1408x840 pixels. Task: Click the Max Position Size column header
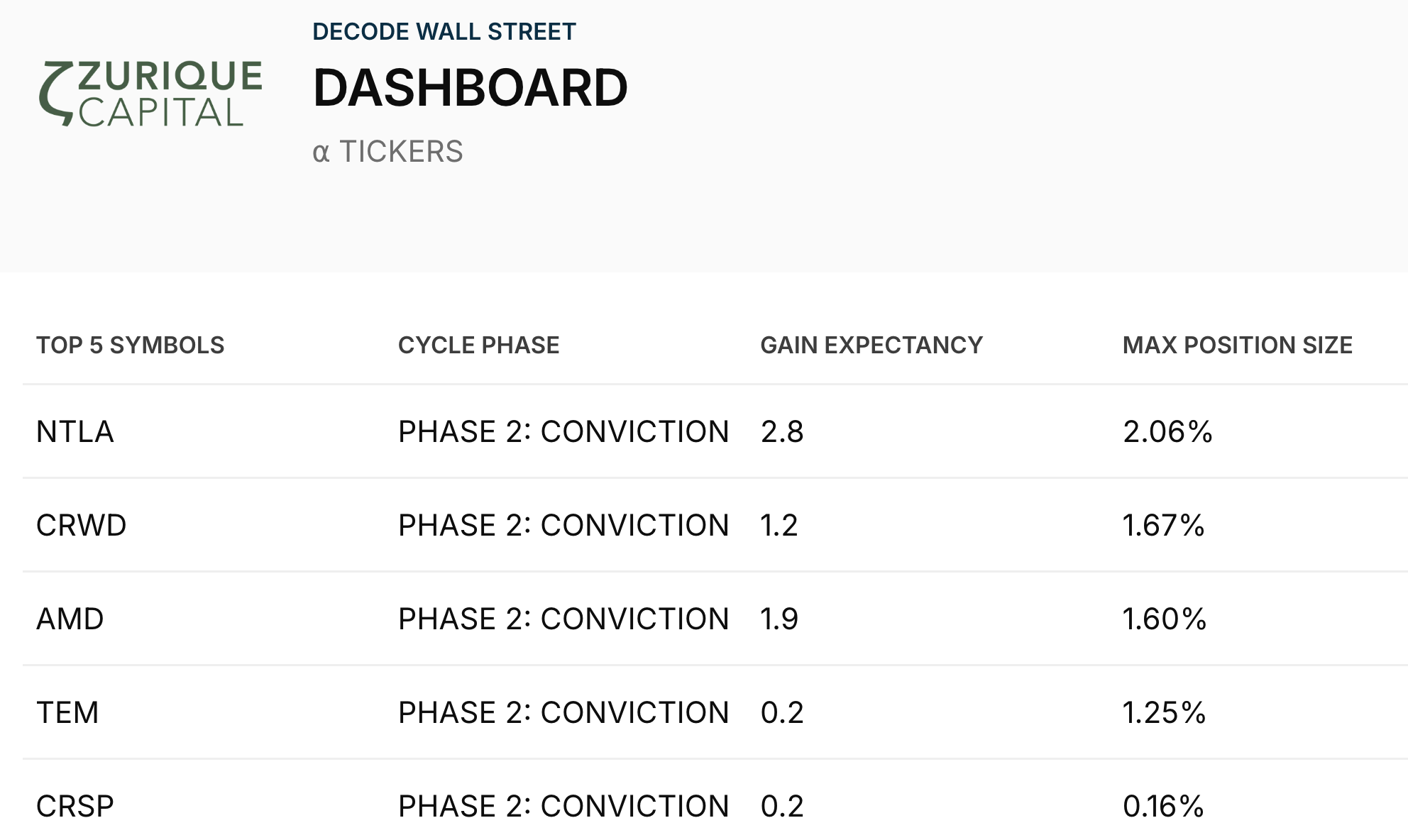1237,346
